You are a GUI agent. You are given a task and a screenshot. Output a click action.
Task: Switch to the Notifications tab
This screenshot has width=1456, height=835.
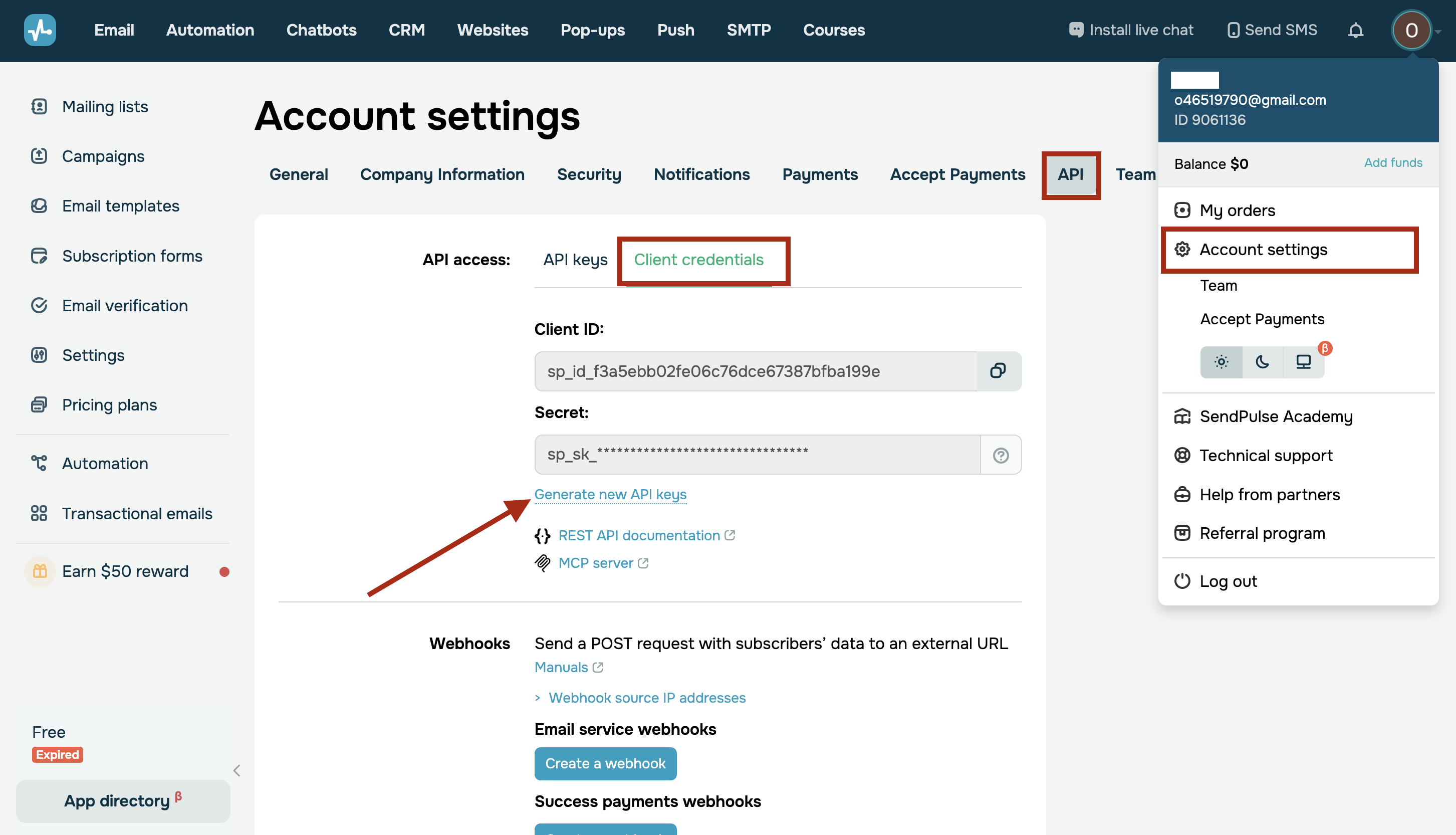click(x=701, y=174)
